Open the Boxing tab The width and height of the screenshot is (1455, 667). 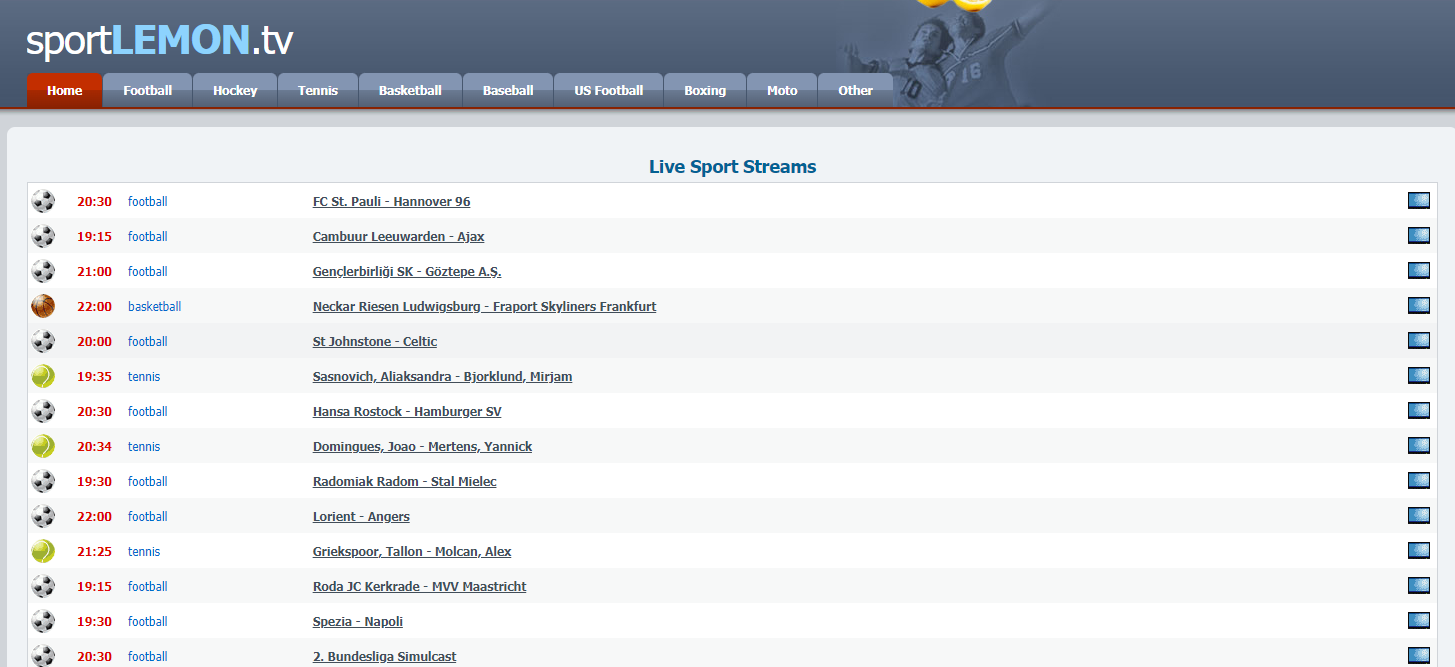(x=705, y=90)
